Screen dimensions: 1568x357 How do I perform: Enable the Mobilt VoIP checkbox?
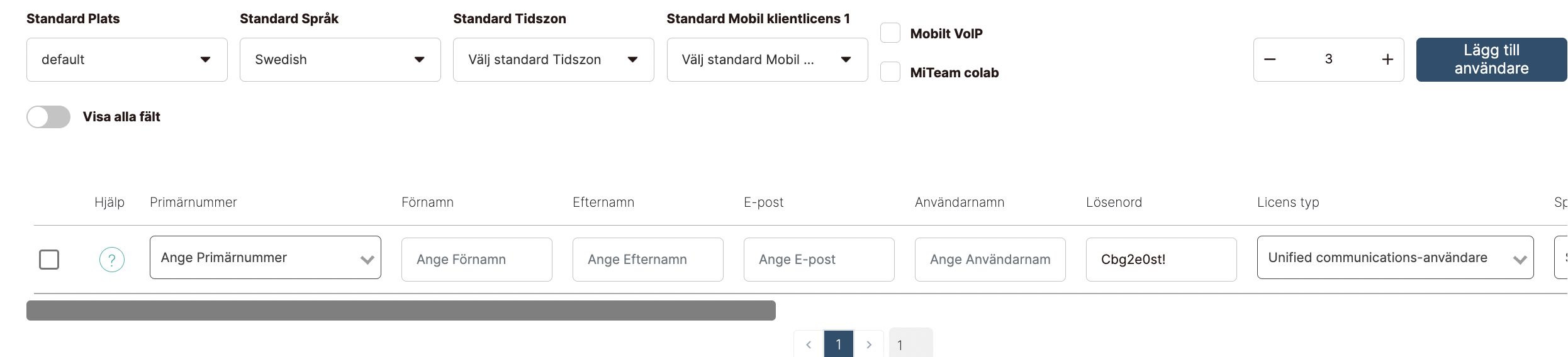[890, 33]
